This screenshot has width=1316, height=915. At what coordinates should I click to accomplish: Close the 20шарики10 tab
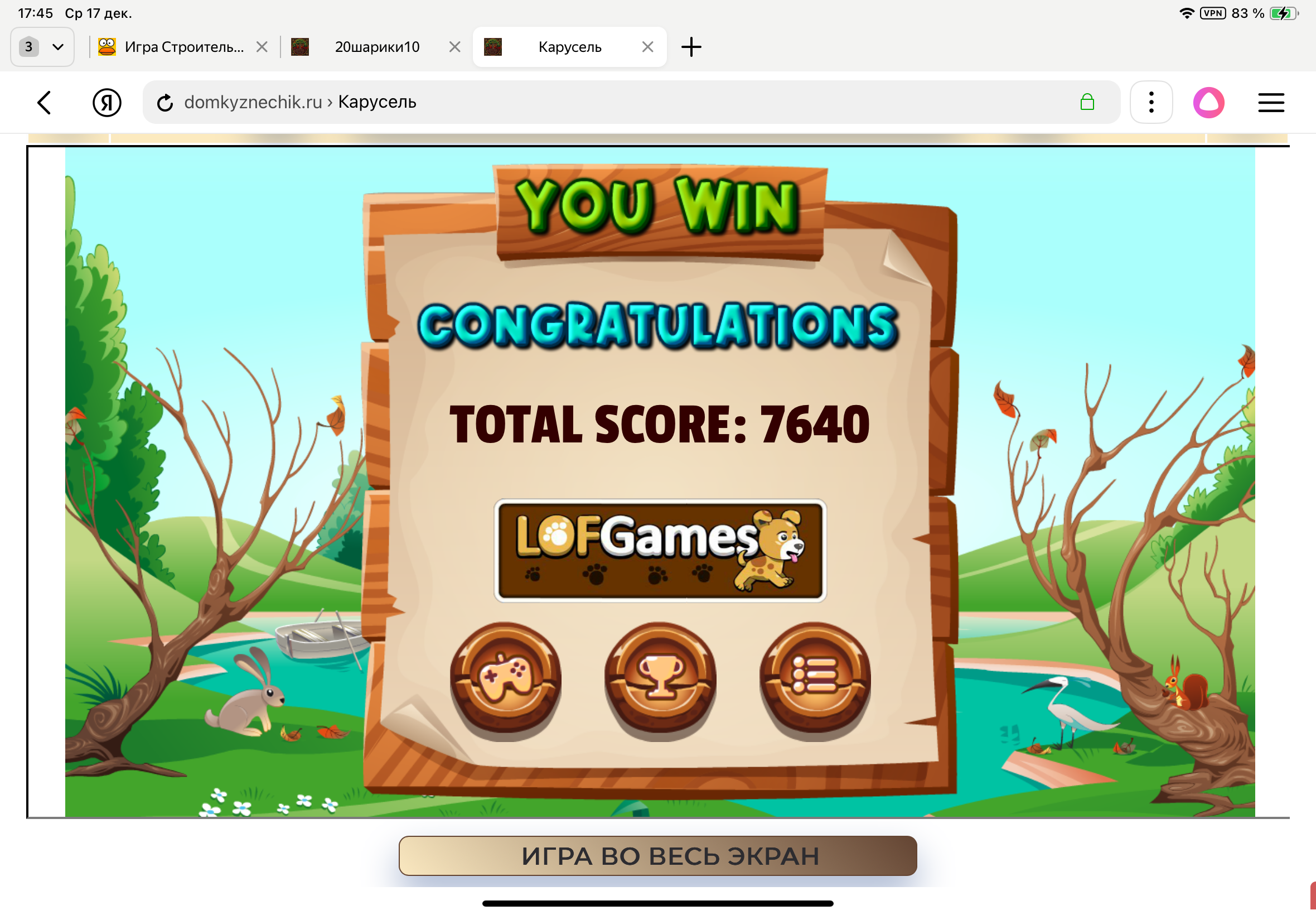click(454, 47)
